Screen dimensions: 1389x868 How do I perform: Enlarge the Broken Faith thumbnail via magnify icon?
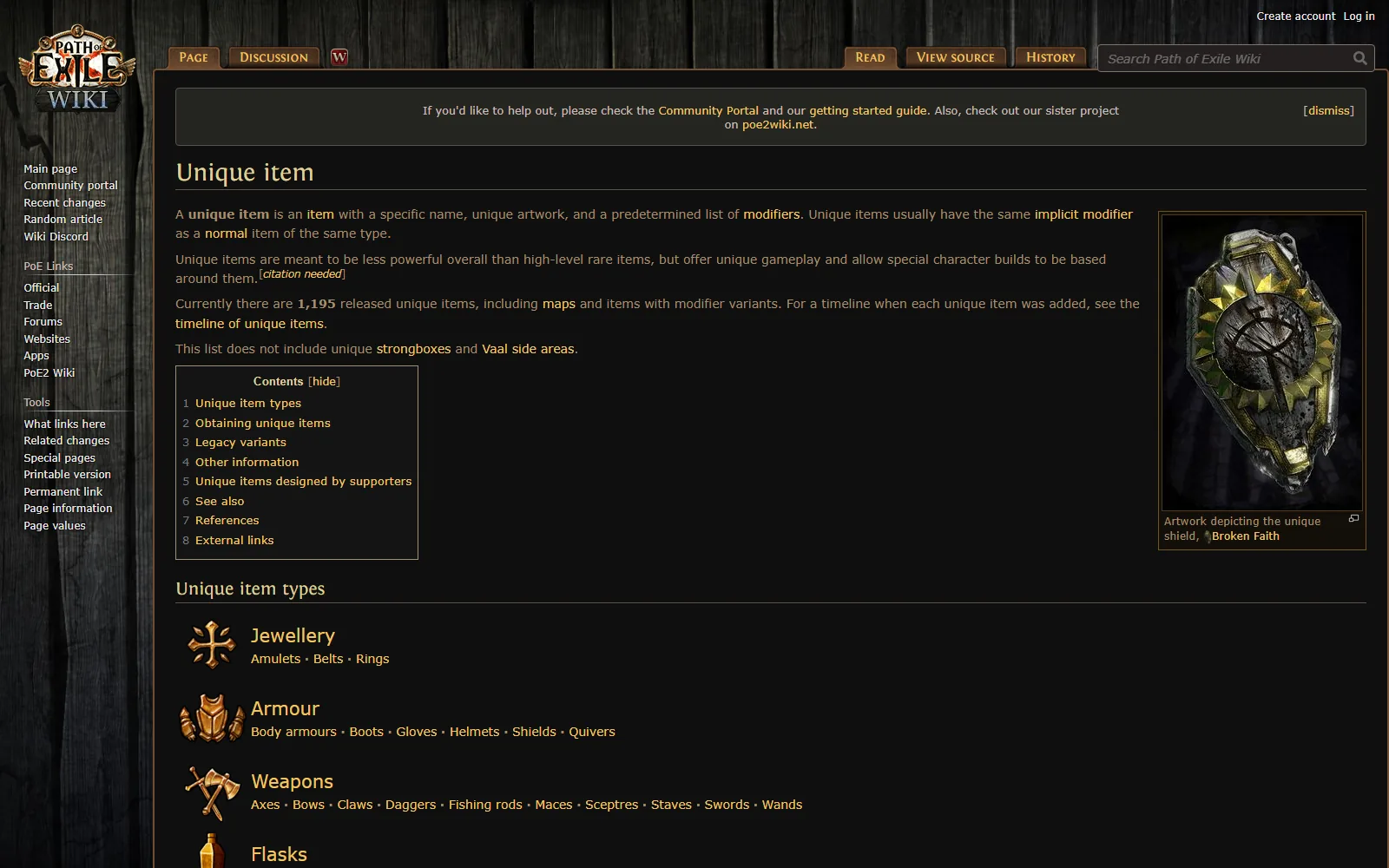click(1353, 519)
